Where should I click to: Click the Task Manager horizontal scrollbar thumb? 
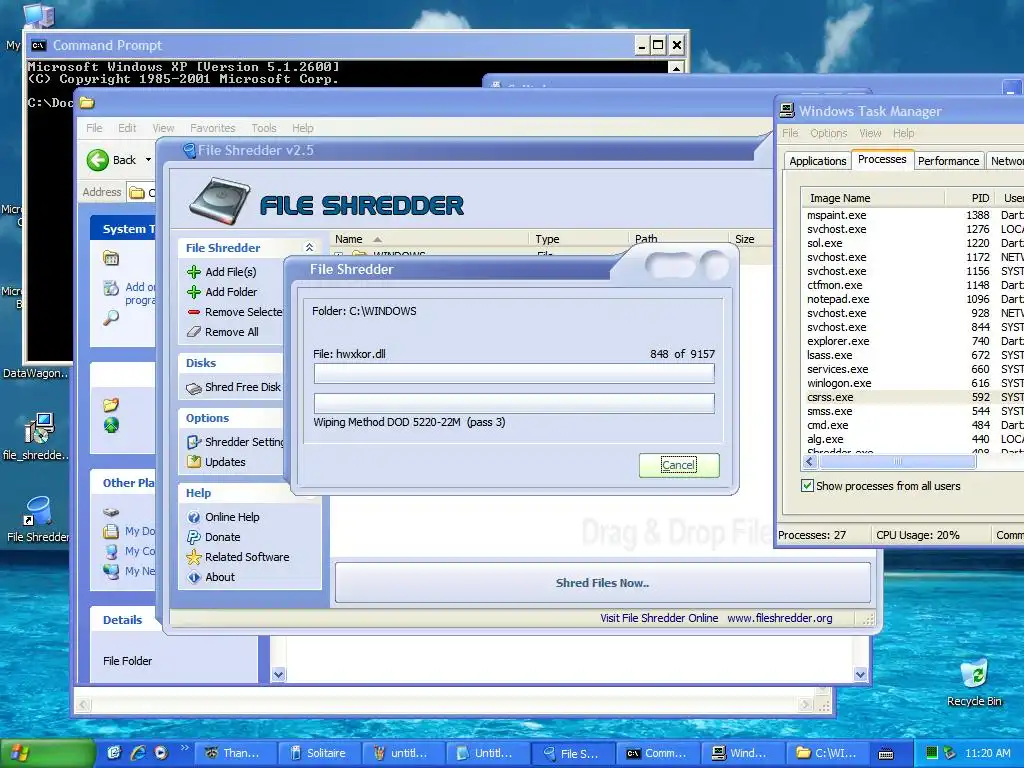[897, 462]
